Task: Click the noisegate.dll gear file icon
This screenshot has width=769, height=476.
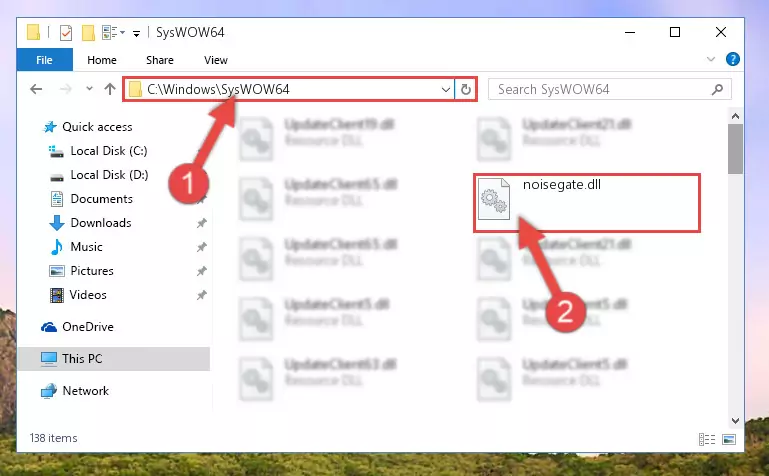Action: pyautogui.click(x=494, y=199)
